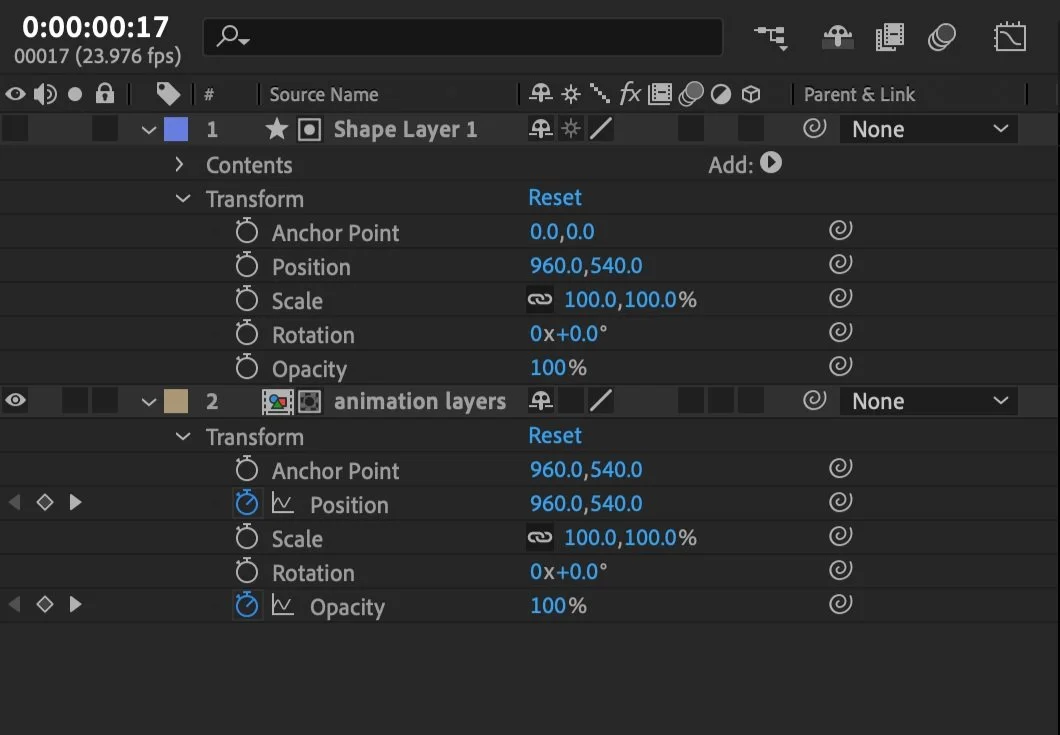The height and width of the screenshot is (735, 1060).
Task: Select the Shape Layer 1 layer name
Action: click(x=405, y=129)
